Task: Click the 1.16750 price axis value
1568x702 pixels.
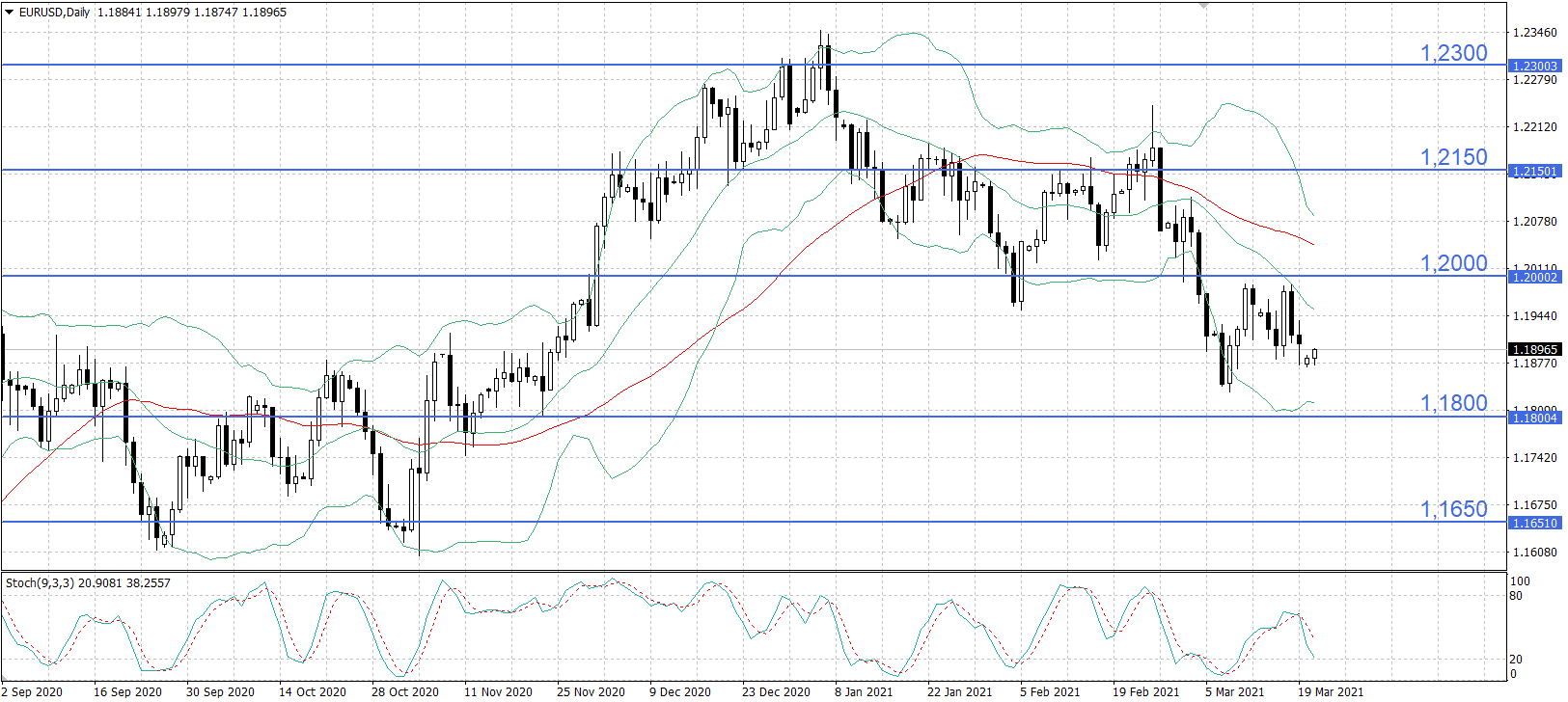Action: (x=1534, y=505)
